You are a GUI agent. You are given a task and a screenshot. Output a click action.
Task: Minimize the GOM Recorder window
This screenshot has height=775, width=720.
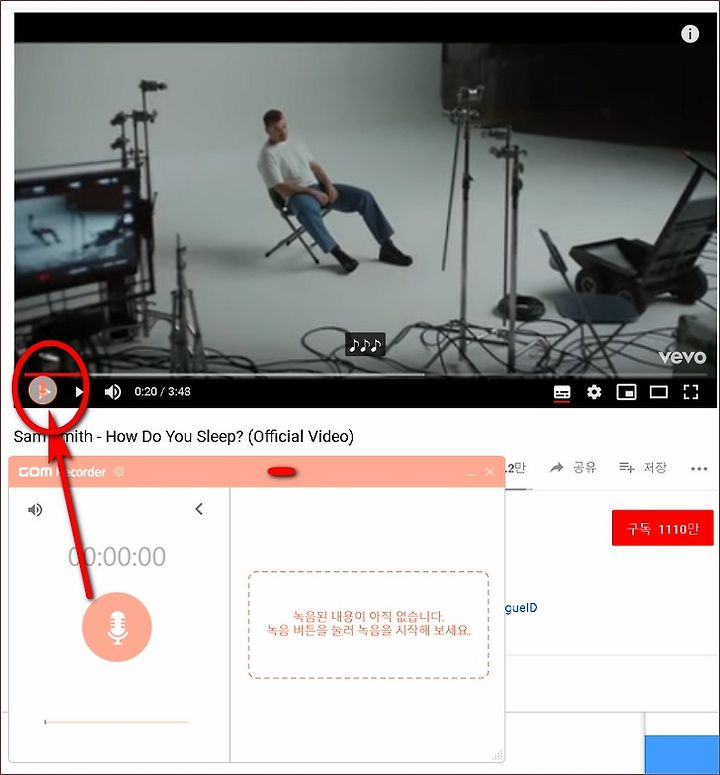click(x=470, y=473)
